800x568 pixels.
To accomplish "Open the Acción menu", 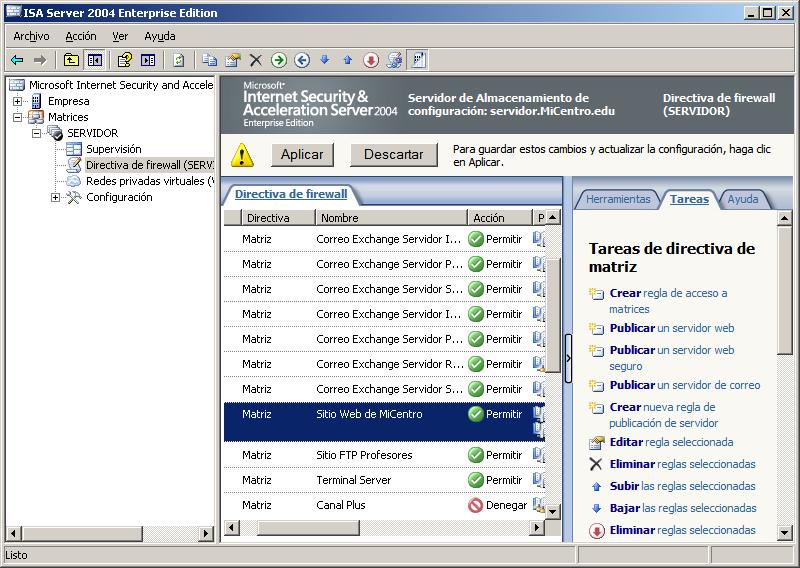I will (81, 36).
